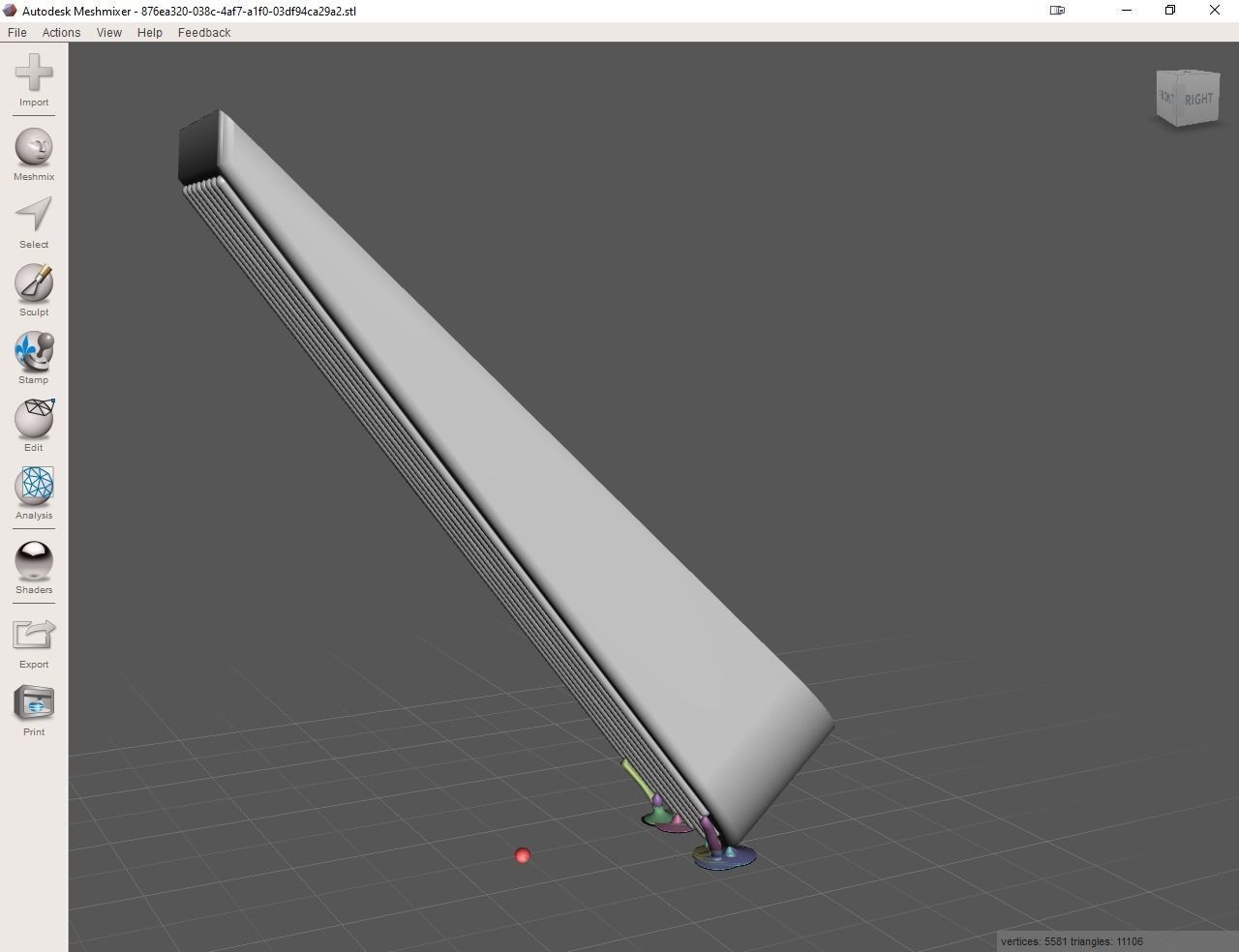Open the Help menu
The height and width of the screenshot is (952, 1239).
(x=150, y=32)
